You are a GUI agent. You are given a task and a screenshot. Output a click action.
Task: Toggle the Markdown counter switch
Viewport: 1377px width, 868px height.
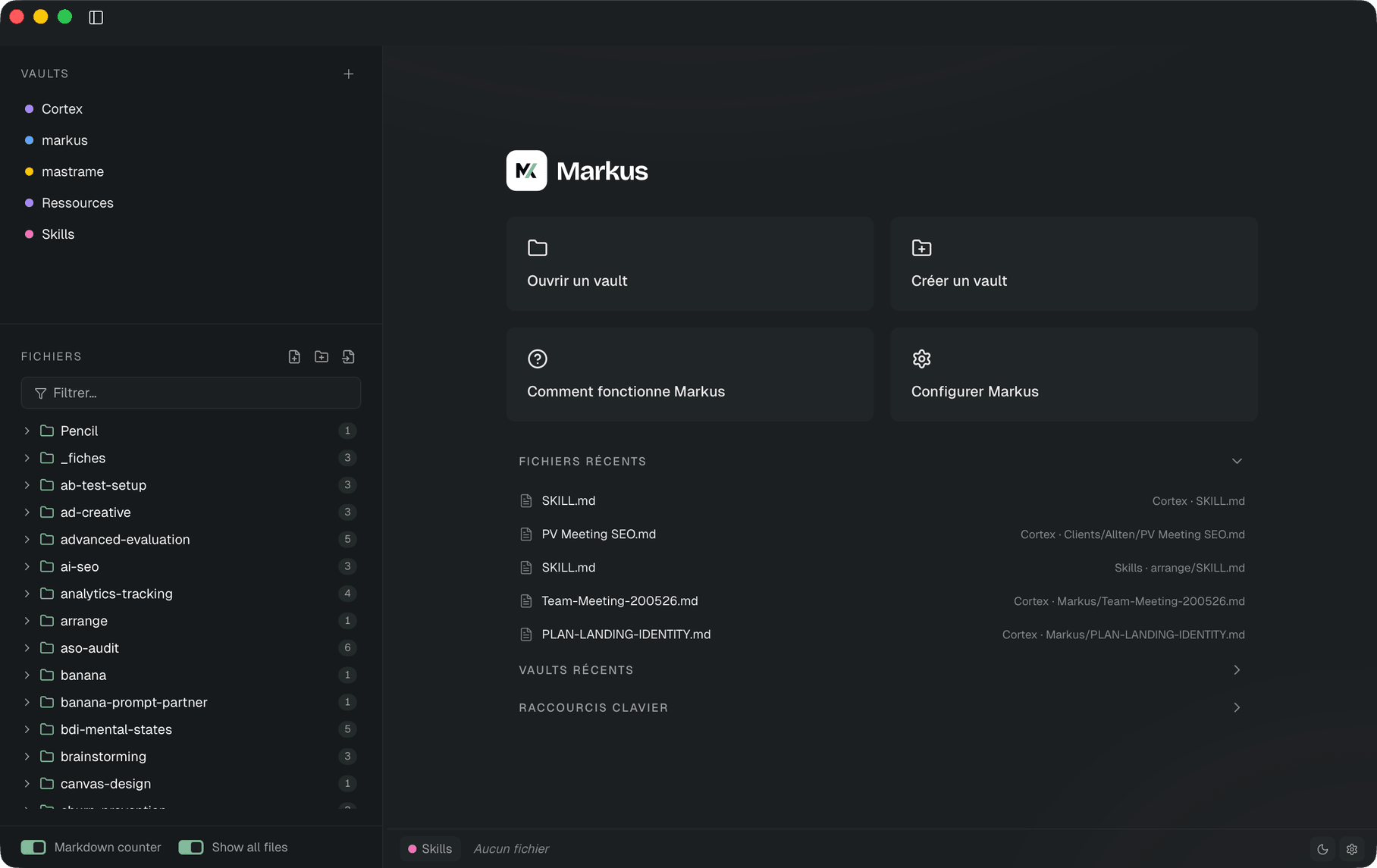tap(33, 848)
